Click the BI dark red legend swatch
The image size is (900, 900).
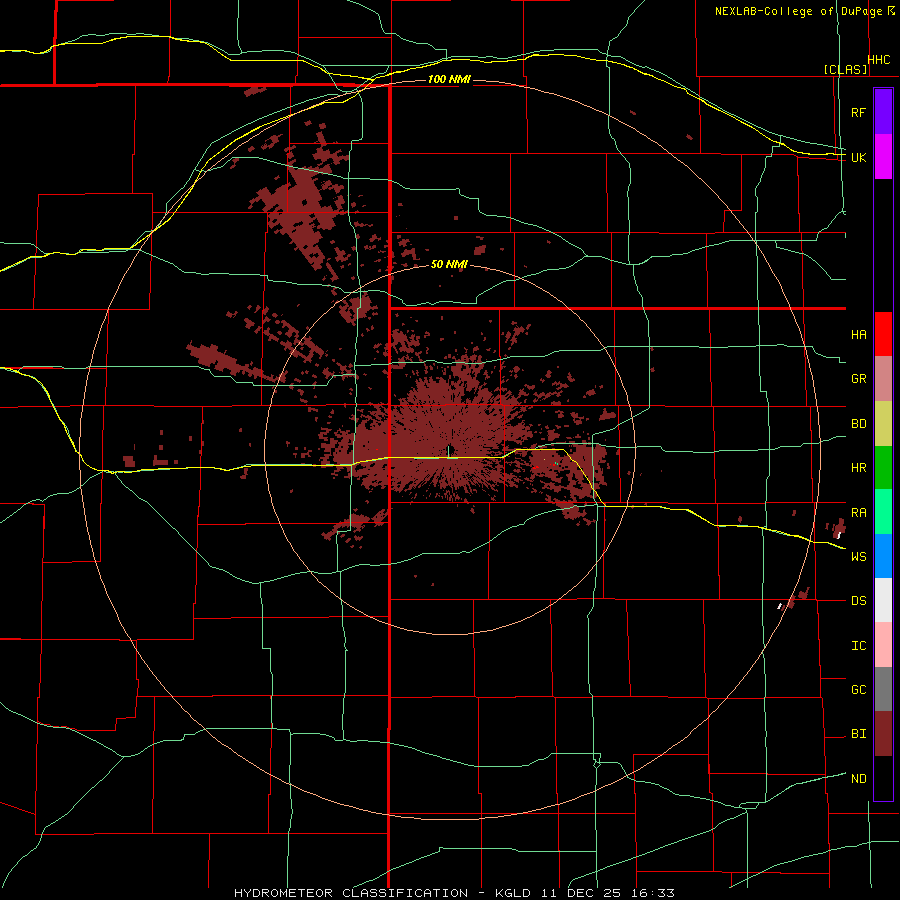pos(883,734)
